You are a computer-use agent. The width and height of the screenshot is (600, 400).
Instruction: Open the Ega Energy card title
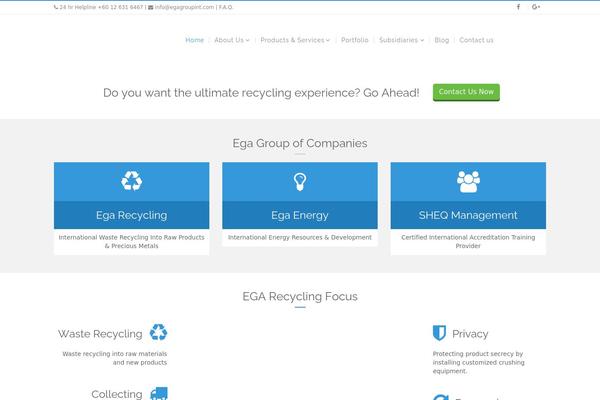[300, 215]
